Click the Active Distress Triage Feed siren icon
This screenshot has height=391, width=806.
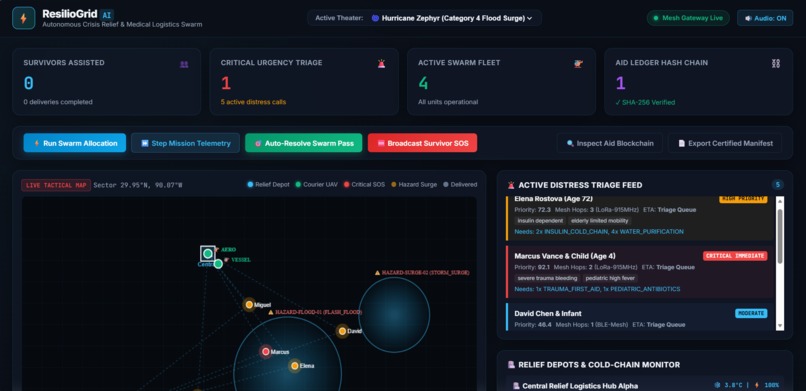(x=511, y=185)
